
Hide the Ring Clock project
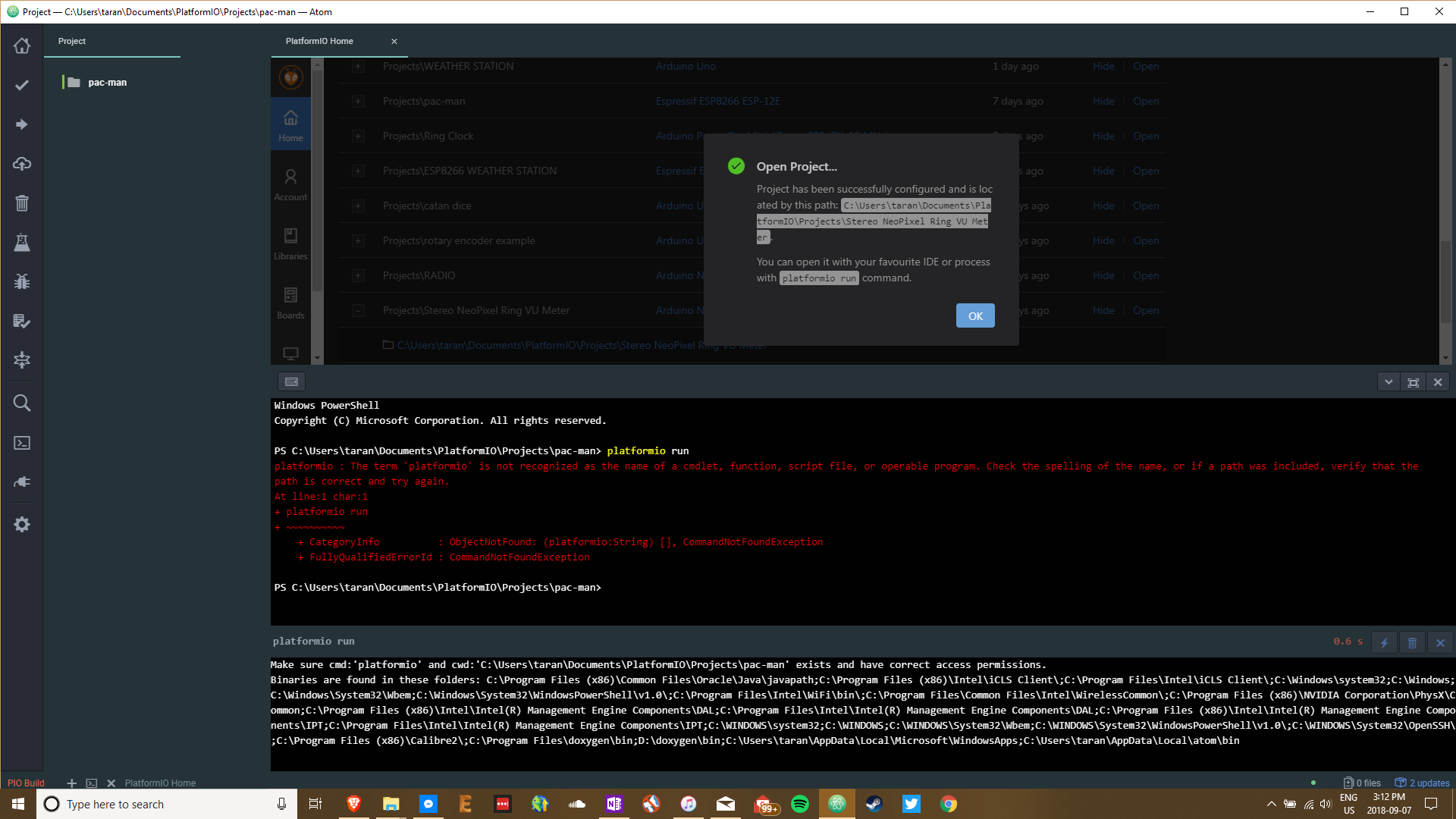coord(1103,136)
